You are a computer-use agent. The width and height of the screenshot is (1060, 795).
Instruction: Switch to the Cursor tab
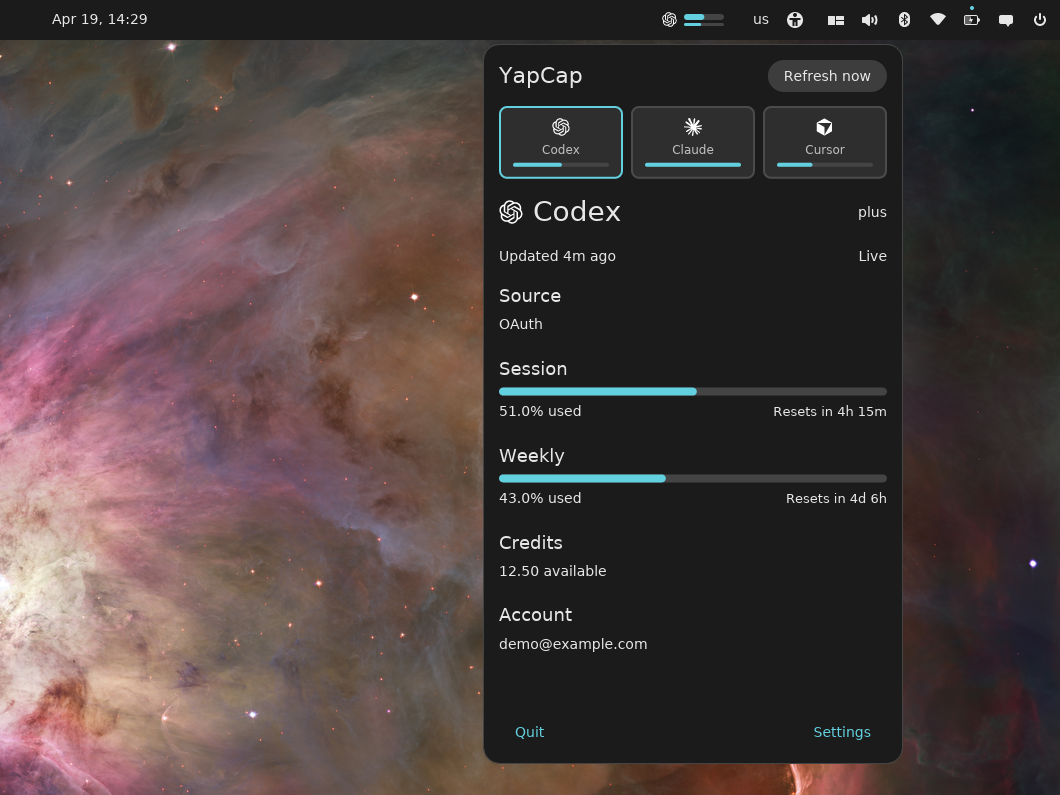coord(824,142)
